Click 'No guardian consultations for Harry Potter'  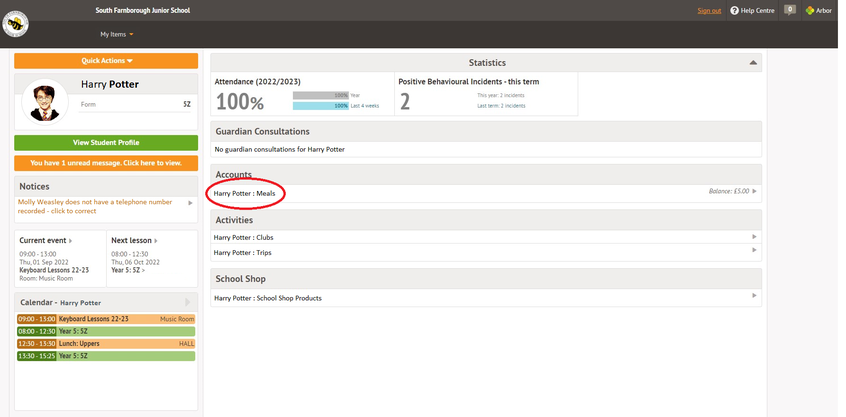[x=279, y=149]
